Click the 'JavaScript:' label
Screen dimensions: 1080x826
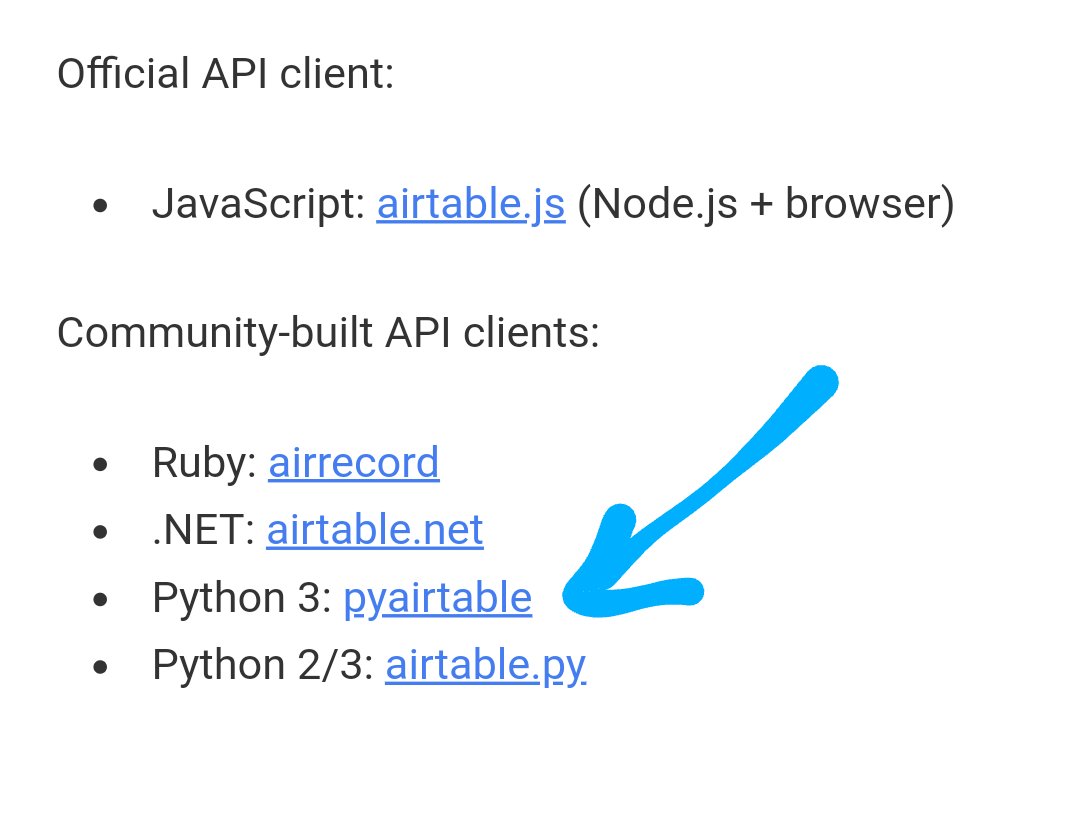coord(258,204)
